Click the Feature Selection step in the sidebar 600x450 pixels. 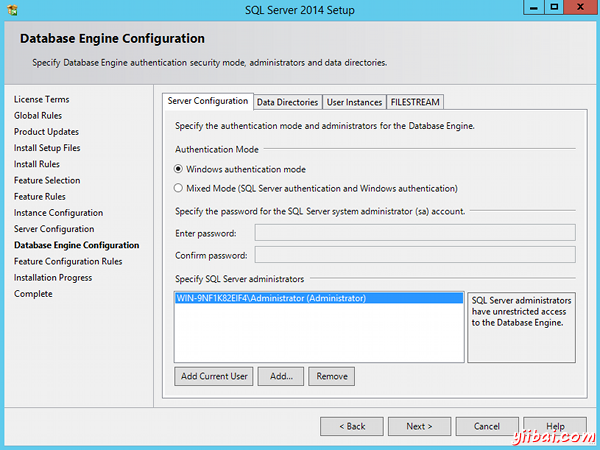[x=47, y=181]
